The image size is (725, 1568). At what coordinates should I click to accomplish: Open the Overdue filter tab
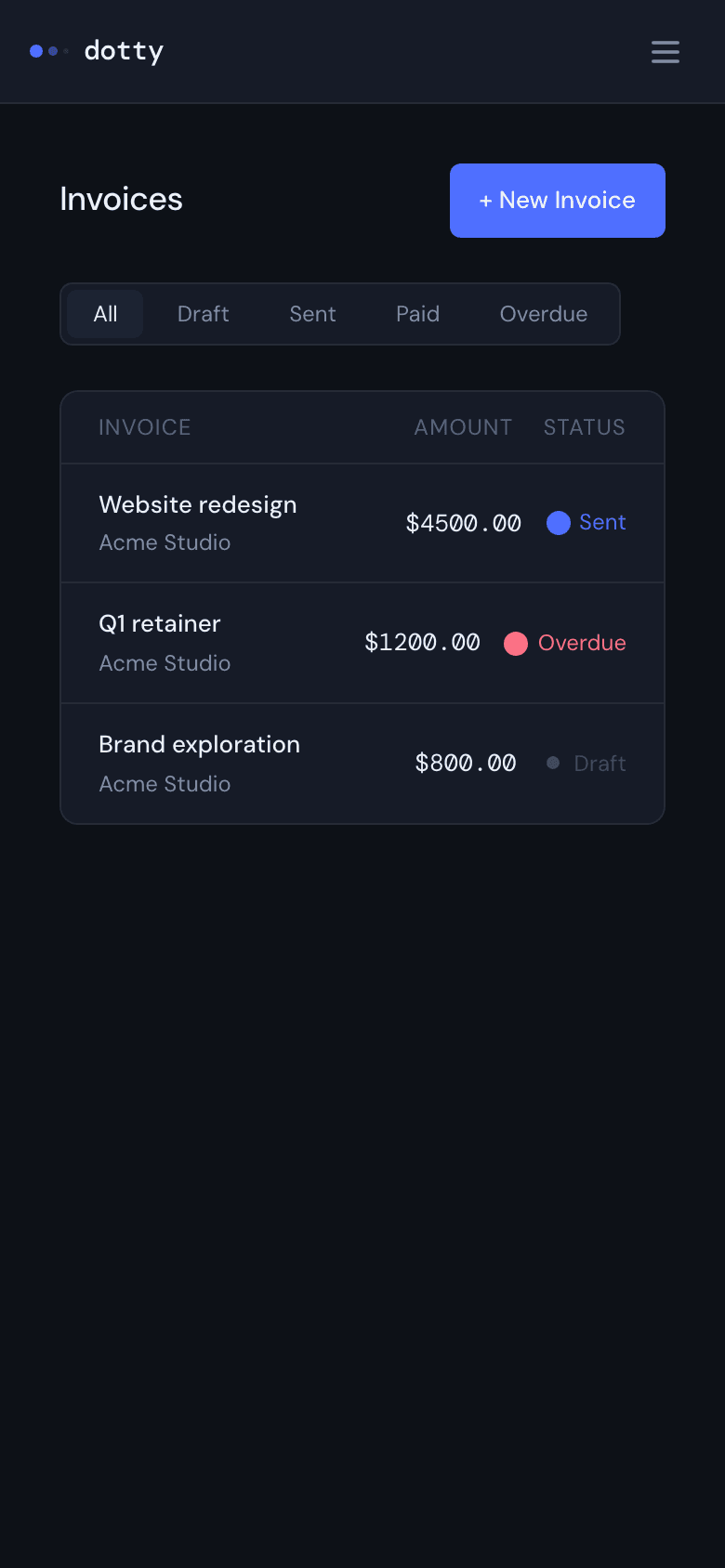pyautogui.click(x=543, y=314)
